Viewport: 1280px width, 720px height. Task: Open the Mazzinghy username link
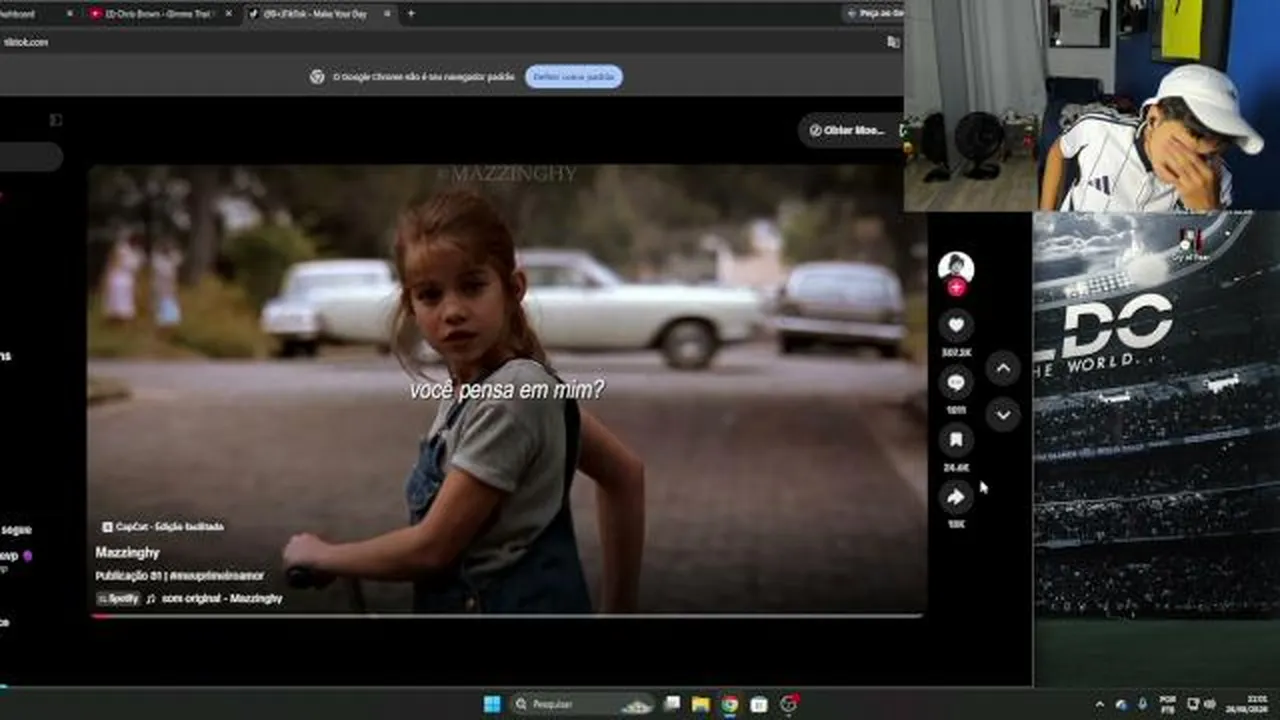click(127, 552)
